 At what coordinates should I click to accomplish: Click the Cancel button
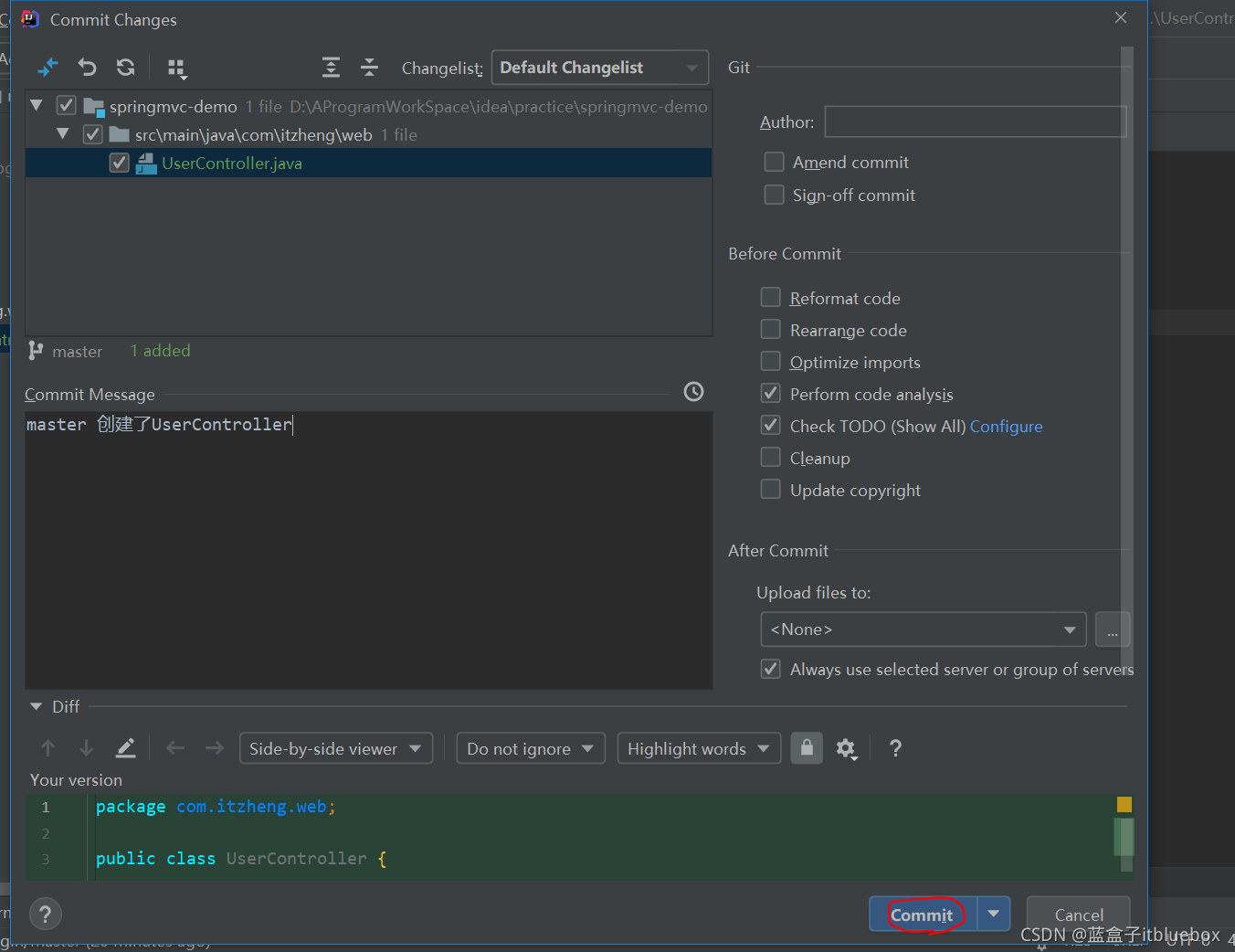[1079, 915]
